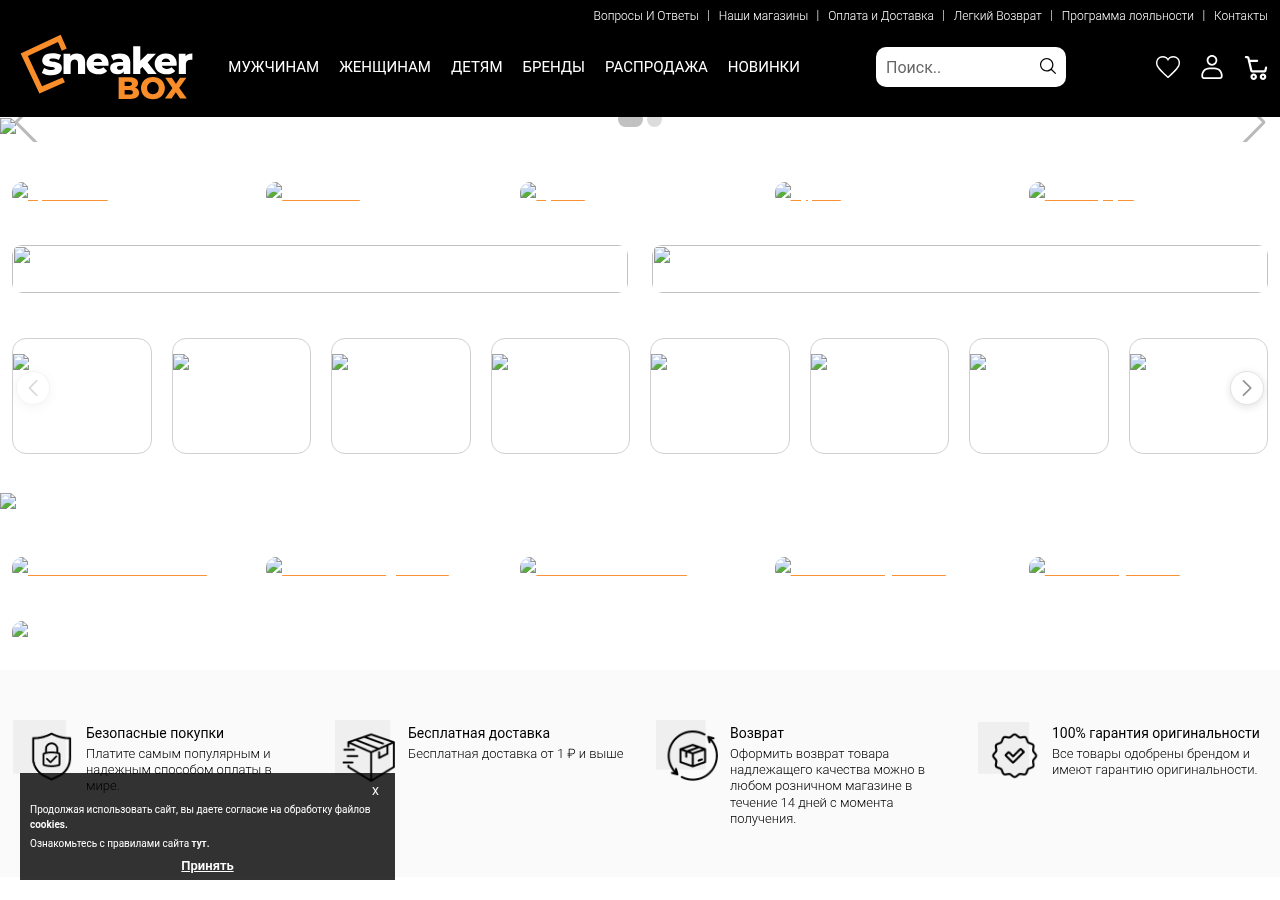Open the shopping cart icon
Viewport: 1280px width, 900px height.
(x=1256, y=67)
